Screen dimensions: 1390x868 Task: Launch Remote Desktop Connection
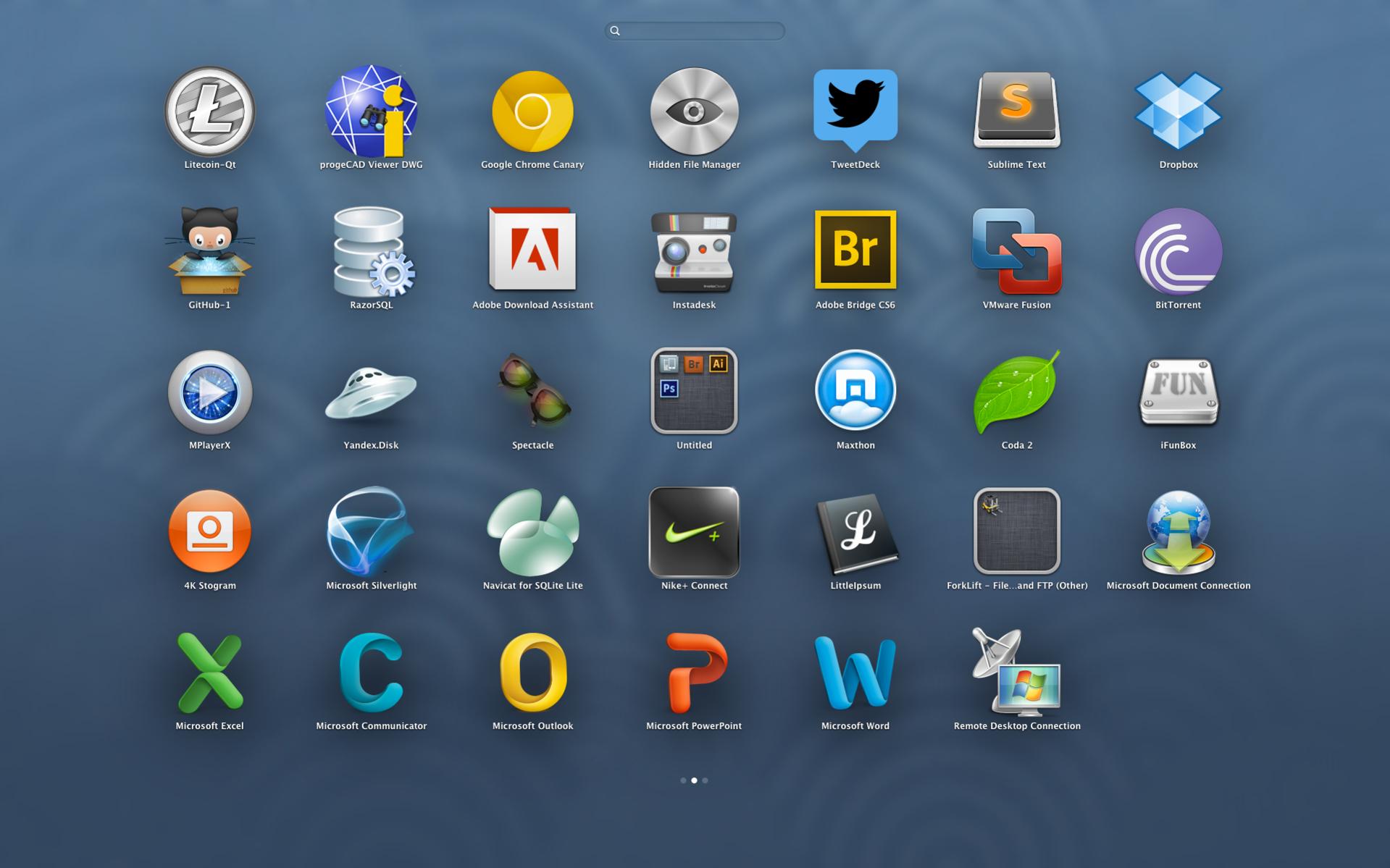1016,673
